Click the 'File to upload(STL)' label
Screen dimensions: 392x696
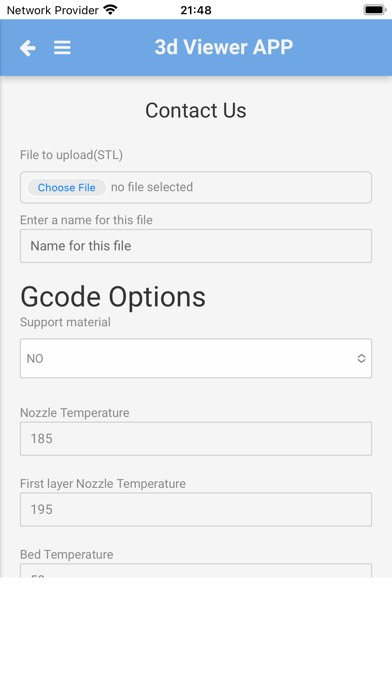(x=71, y=155)
